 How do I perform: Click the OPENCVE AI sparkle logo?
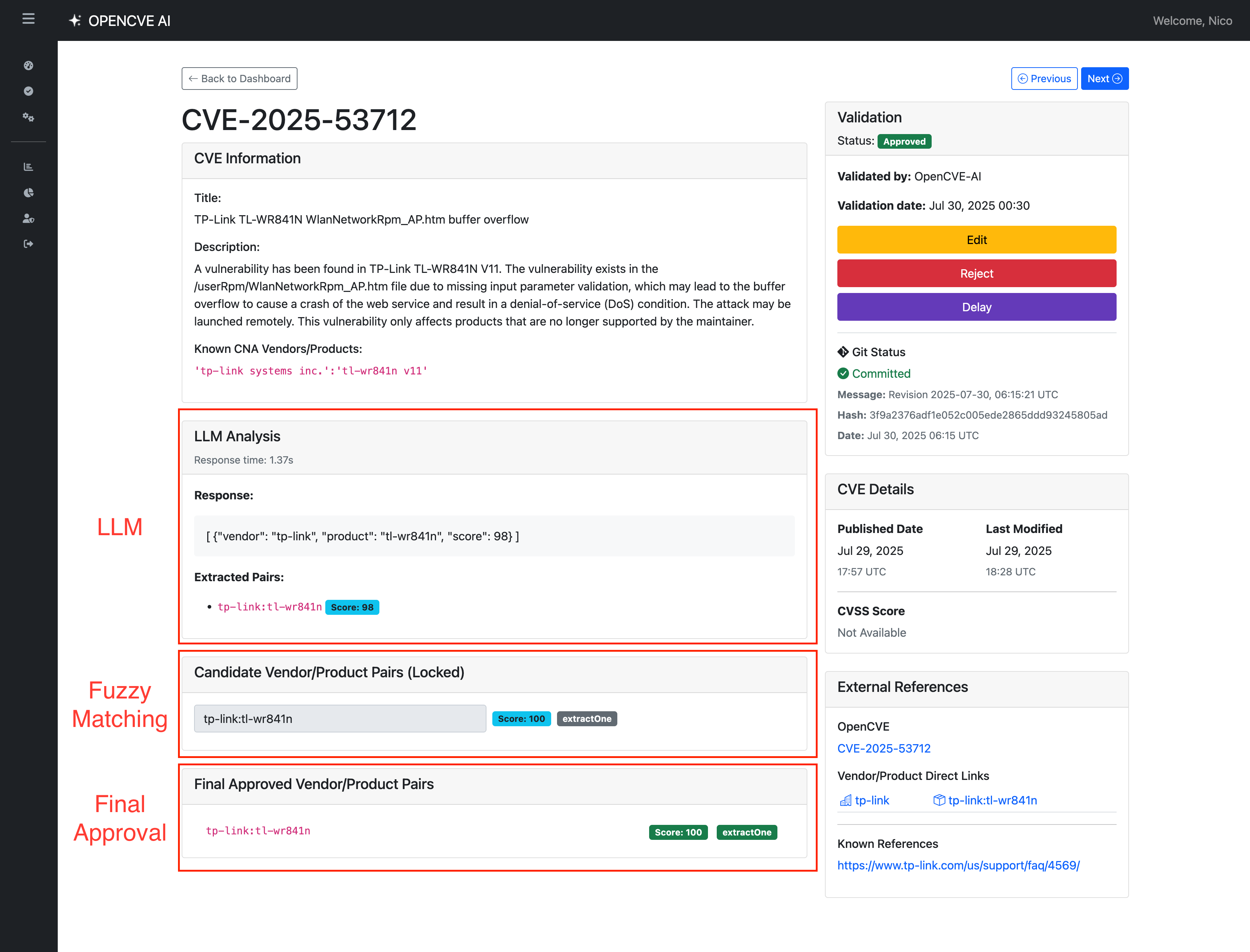pyautogui.click(x=75, y=20)
